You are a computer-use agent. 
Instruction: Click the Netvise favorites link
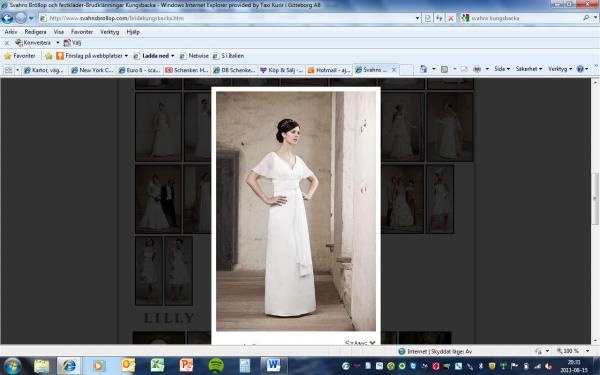tap(194, 56)
